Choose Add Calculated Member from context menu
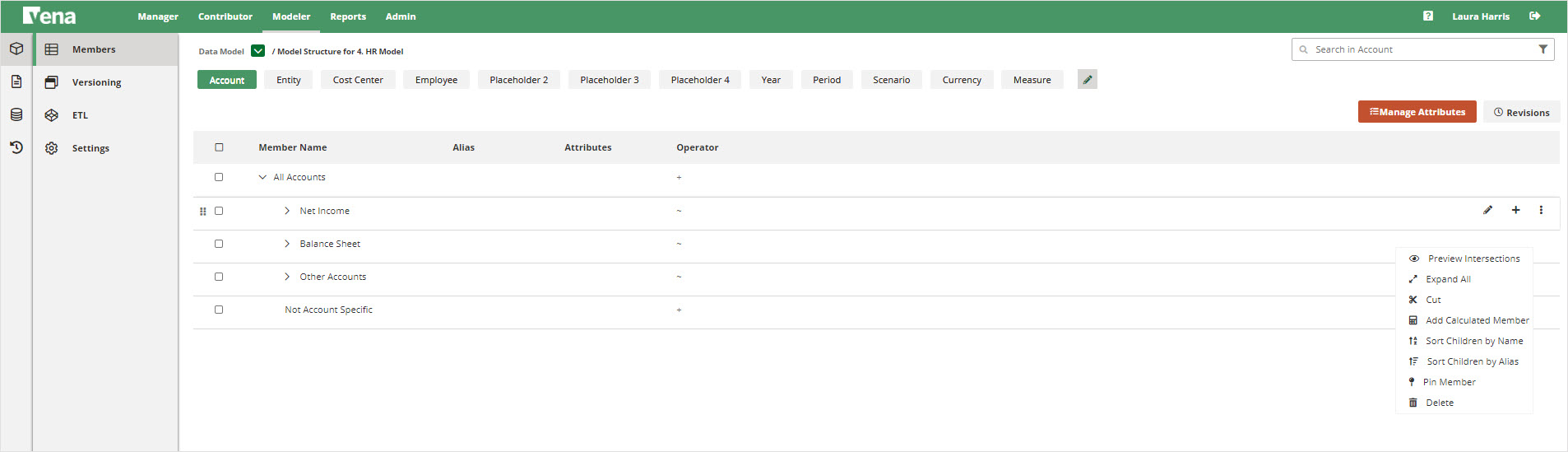 (1477, 320)
